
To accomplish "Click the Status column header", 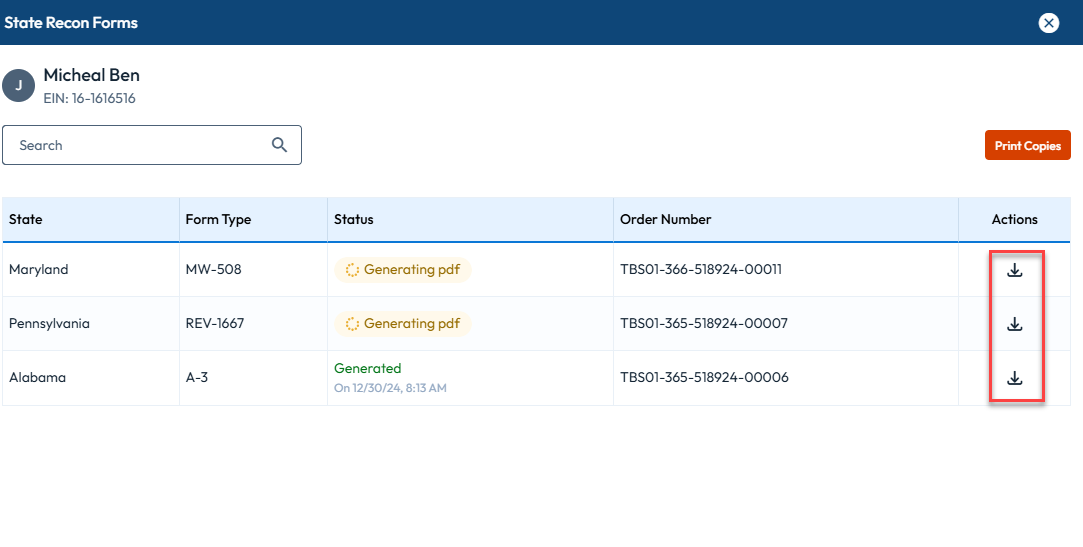I will point(353,220).
